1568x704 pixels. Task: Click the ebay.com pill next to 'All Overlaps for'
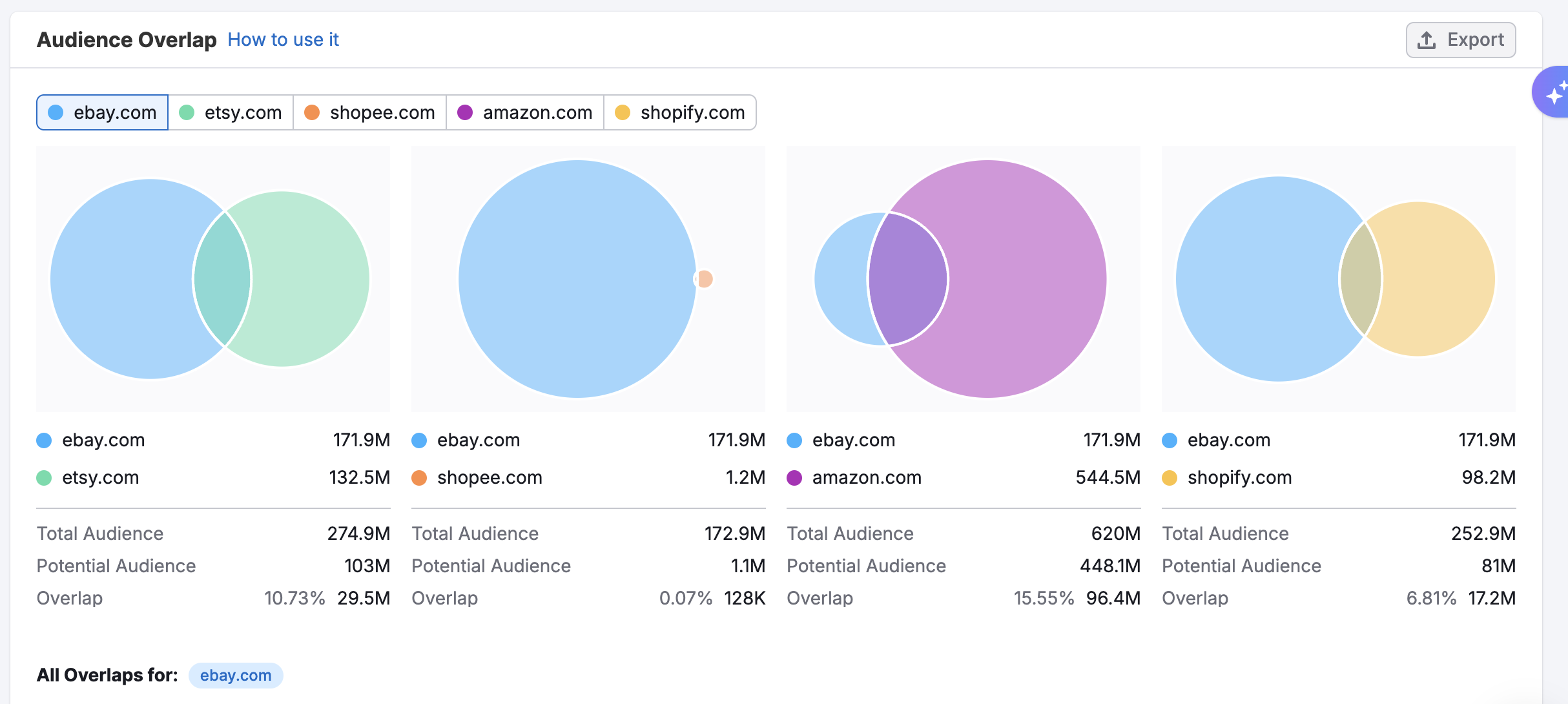point(235,675)
